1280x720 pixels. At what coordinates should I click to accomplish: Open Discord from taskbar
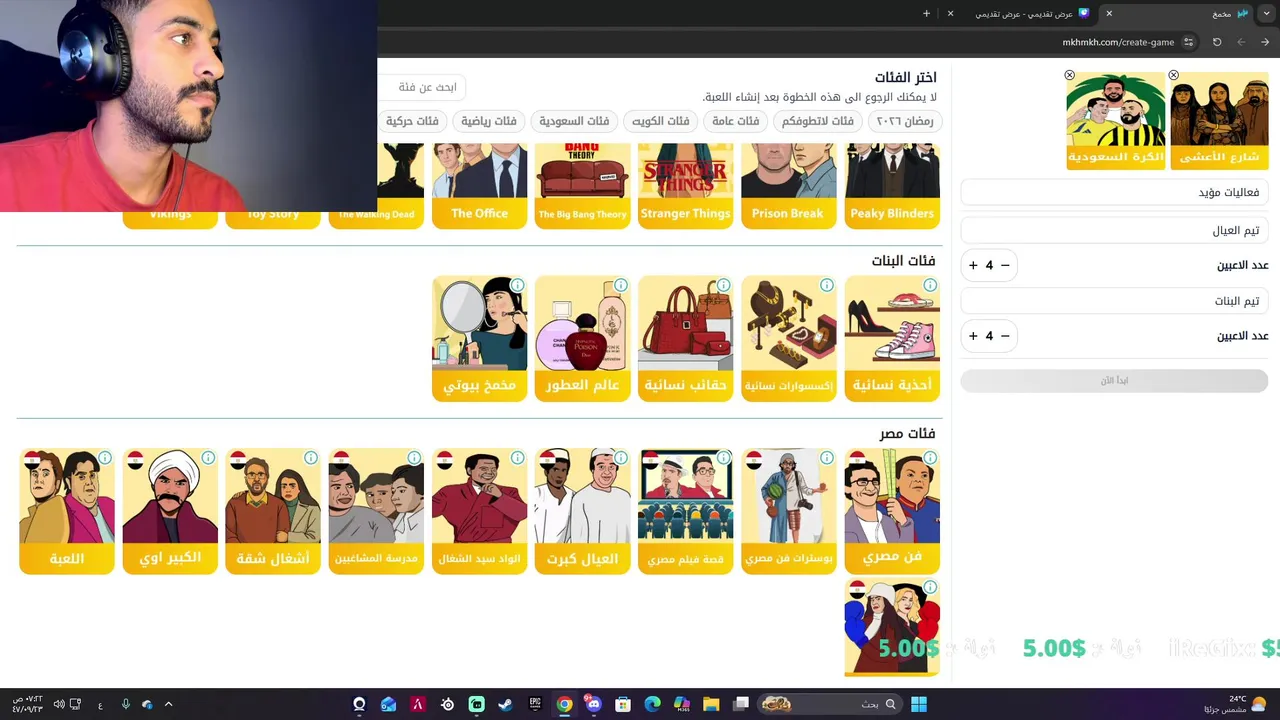tap(593, 704)
